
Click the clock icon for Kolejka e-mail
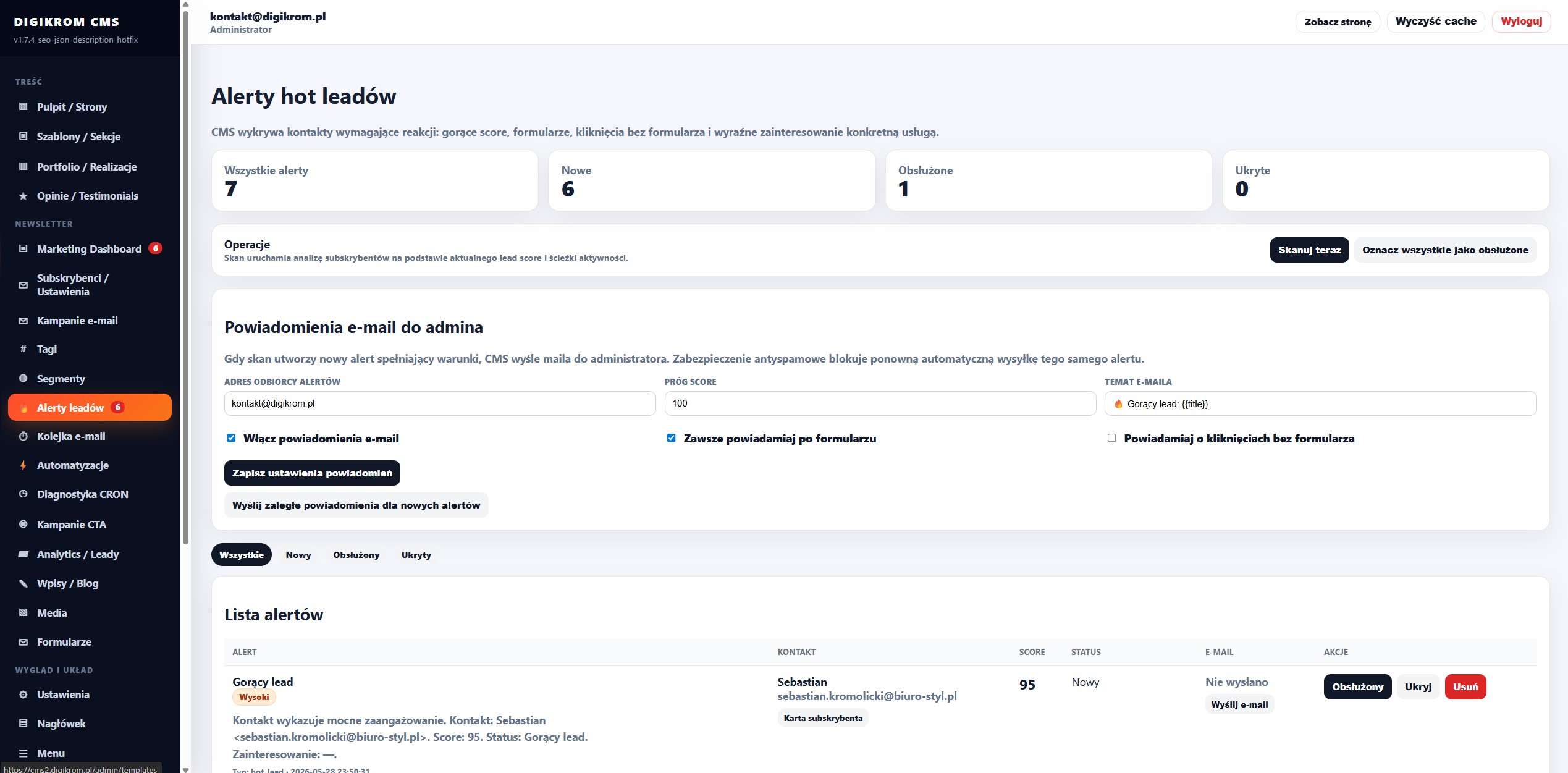point(23,436)
